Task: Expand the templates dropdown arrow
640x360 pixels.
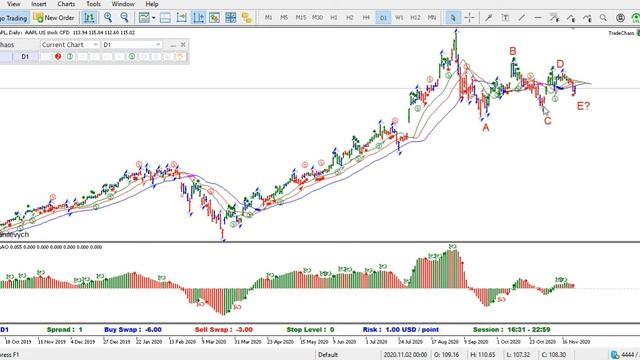Action: [x=153, y=18]
